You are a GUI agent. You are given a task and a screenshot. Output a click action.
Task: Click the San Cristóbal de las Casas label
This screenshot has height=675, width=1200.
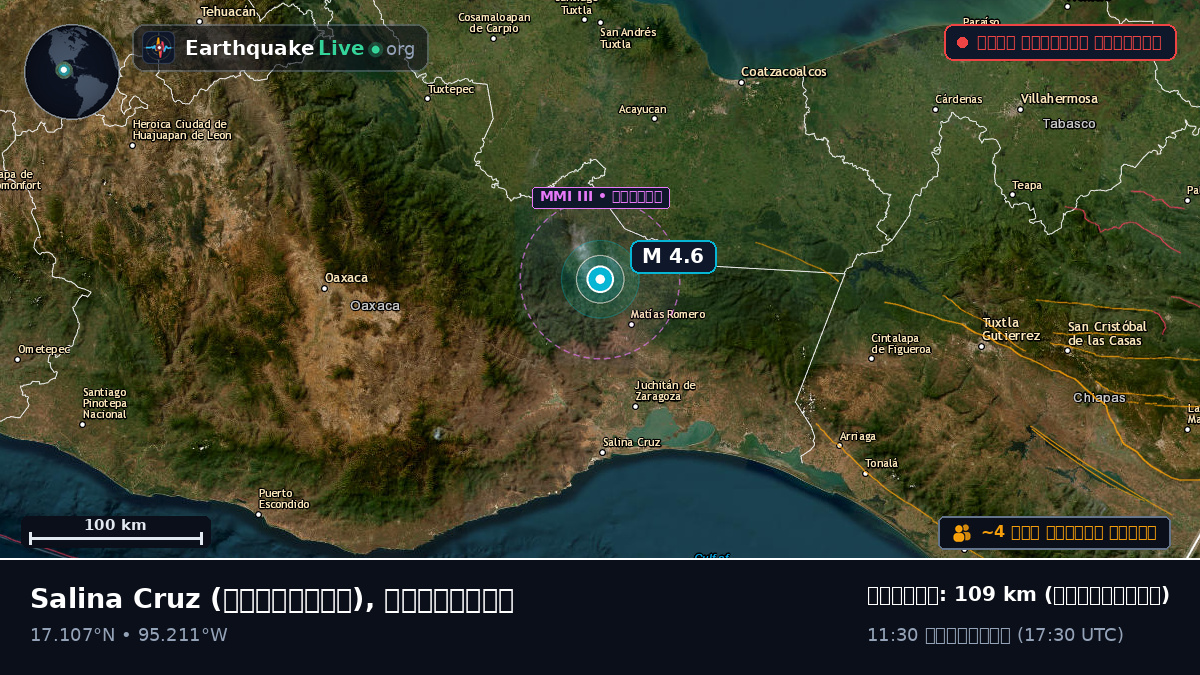click(1105, 333)
